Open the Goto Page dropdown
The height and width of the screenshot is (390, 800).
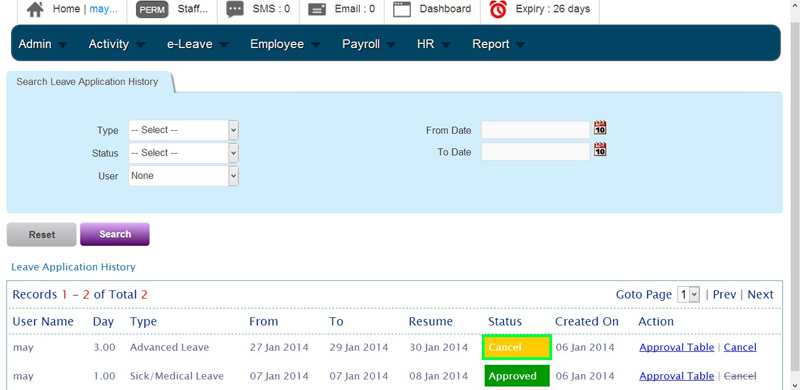[x=688, y=295]
